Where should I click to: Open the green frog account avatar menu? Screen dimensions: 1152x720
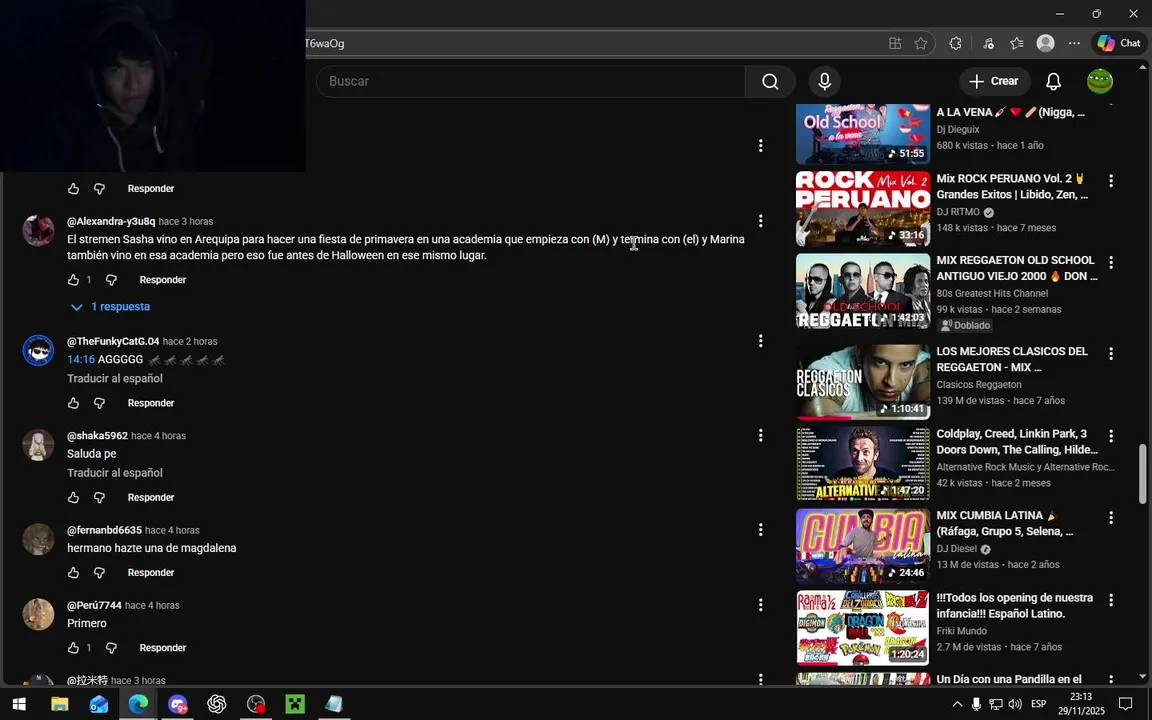pyautogui.click(x=1100, y=82)
